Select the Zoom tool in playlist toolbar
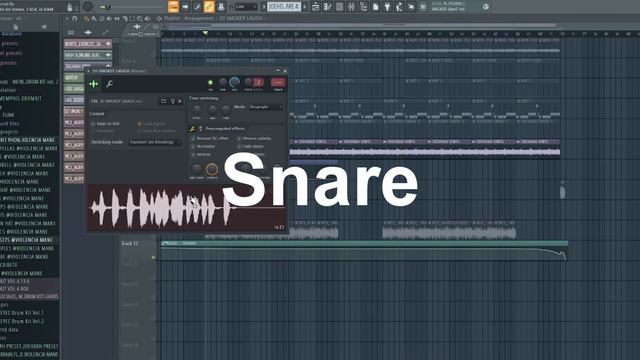The width and height of the screenshot is (640, 360). (x=140, y=18)
